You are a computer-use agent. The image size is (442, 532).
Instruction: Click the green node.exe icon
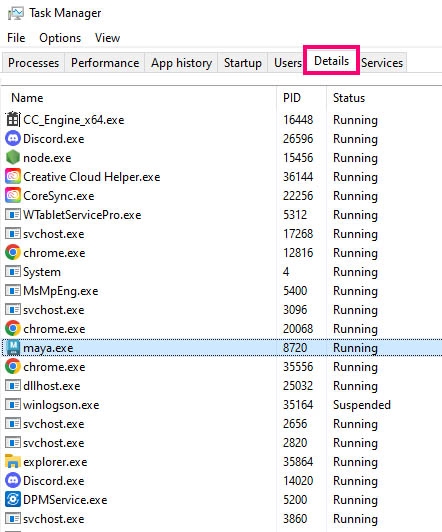(13, 157)
